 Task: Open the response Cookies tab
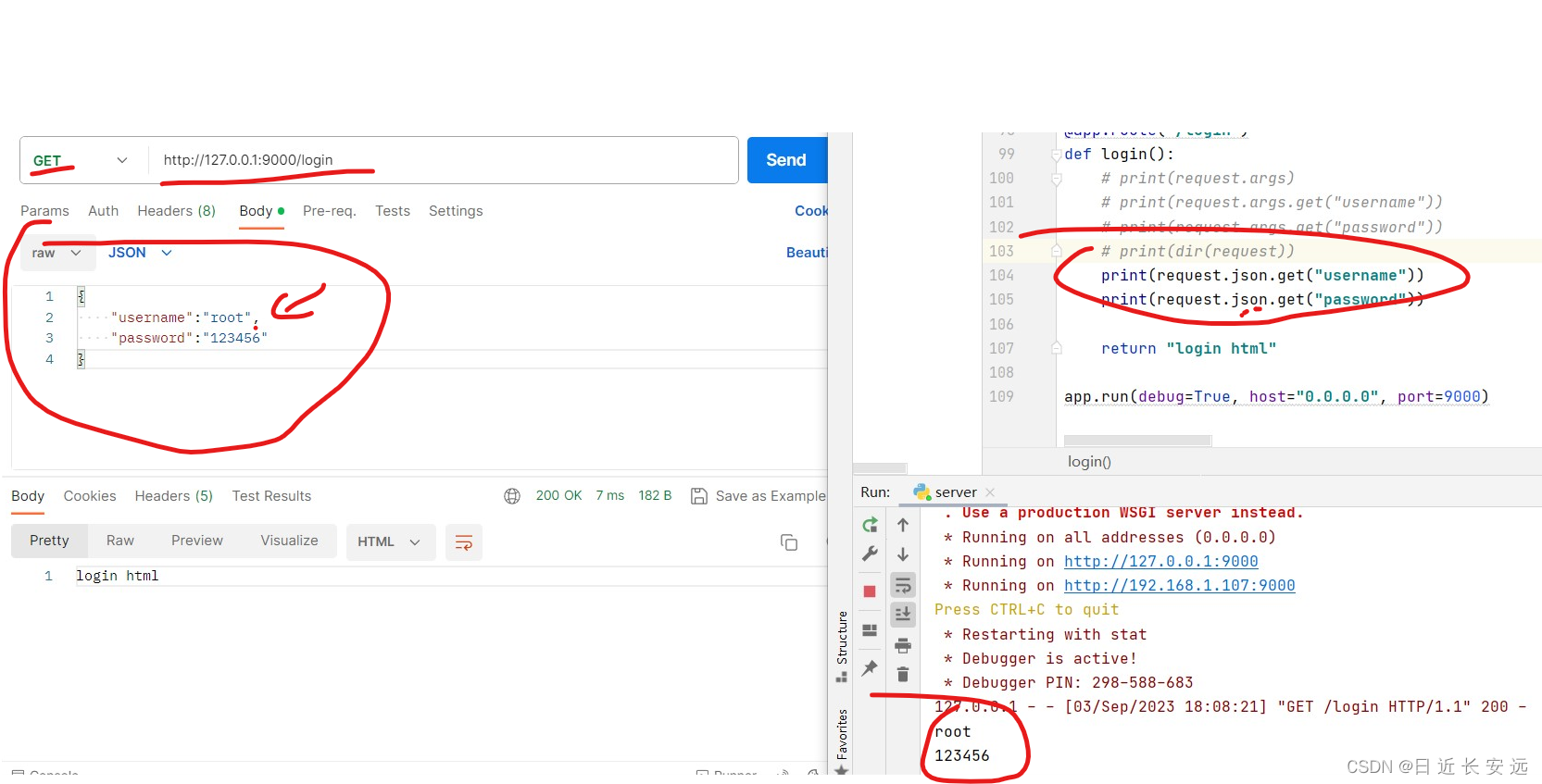[90, 496]
